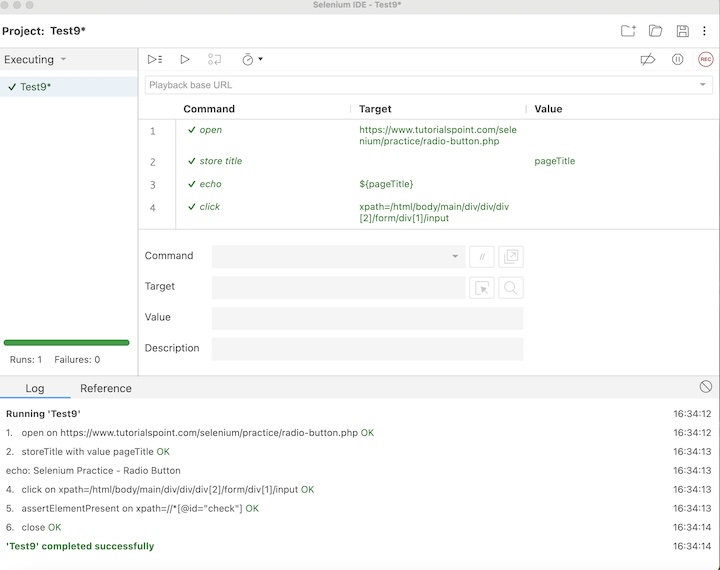Toggle pause on exceptions
Viewport: 720px width, 570px height.
[x=677, y=60]
